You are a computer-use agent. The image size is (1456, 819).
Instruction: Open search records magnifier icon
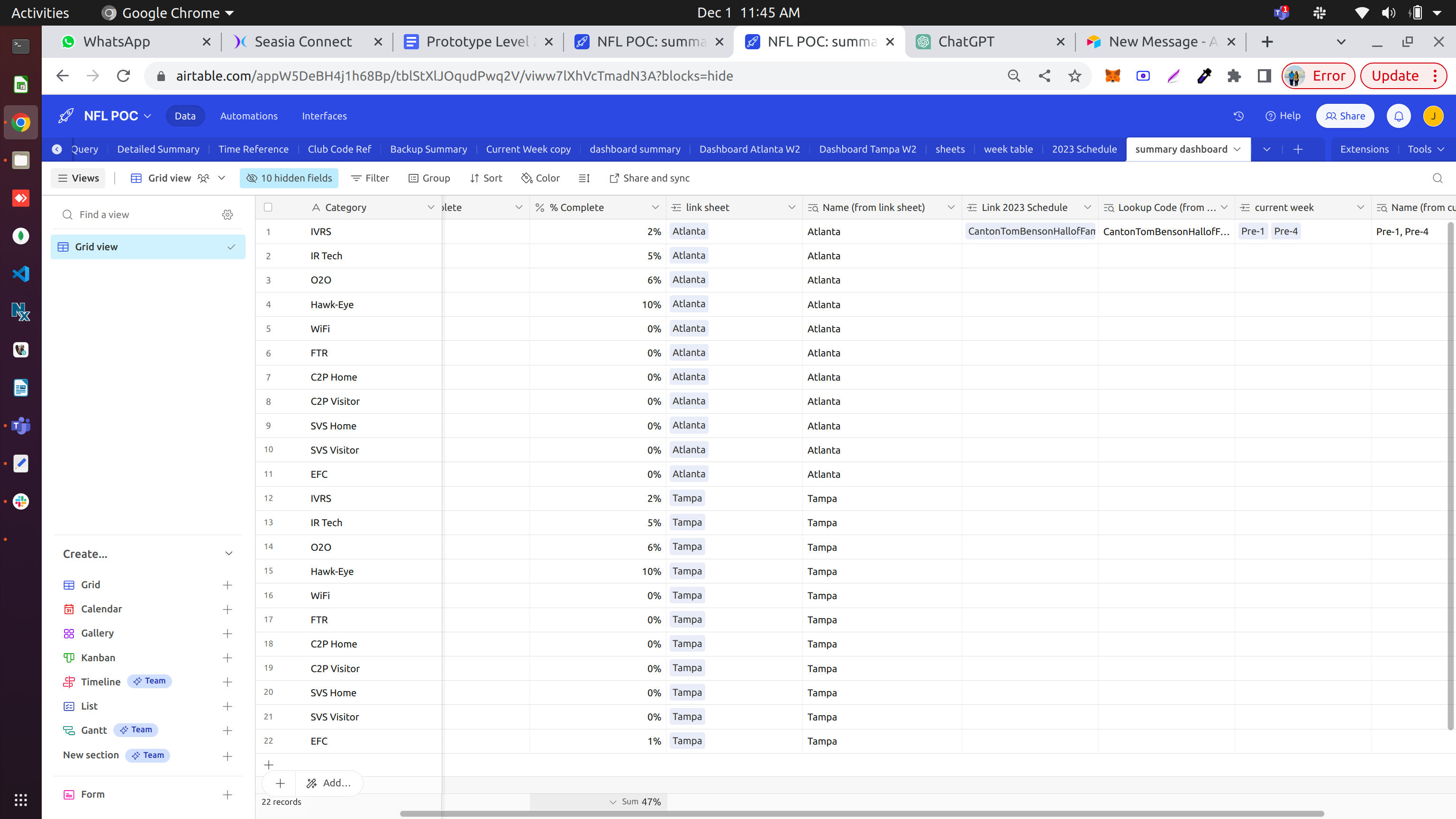coord(1438,178)
